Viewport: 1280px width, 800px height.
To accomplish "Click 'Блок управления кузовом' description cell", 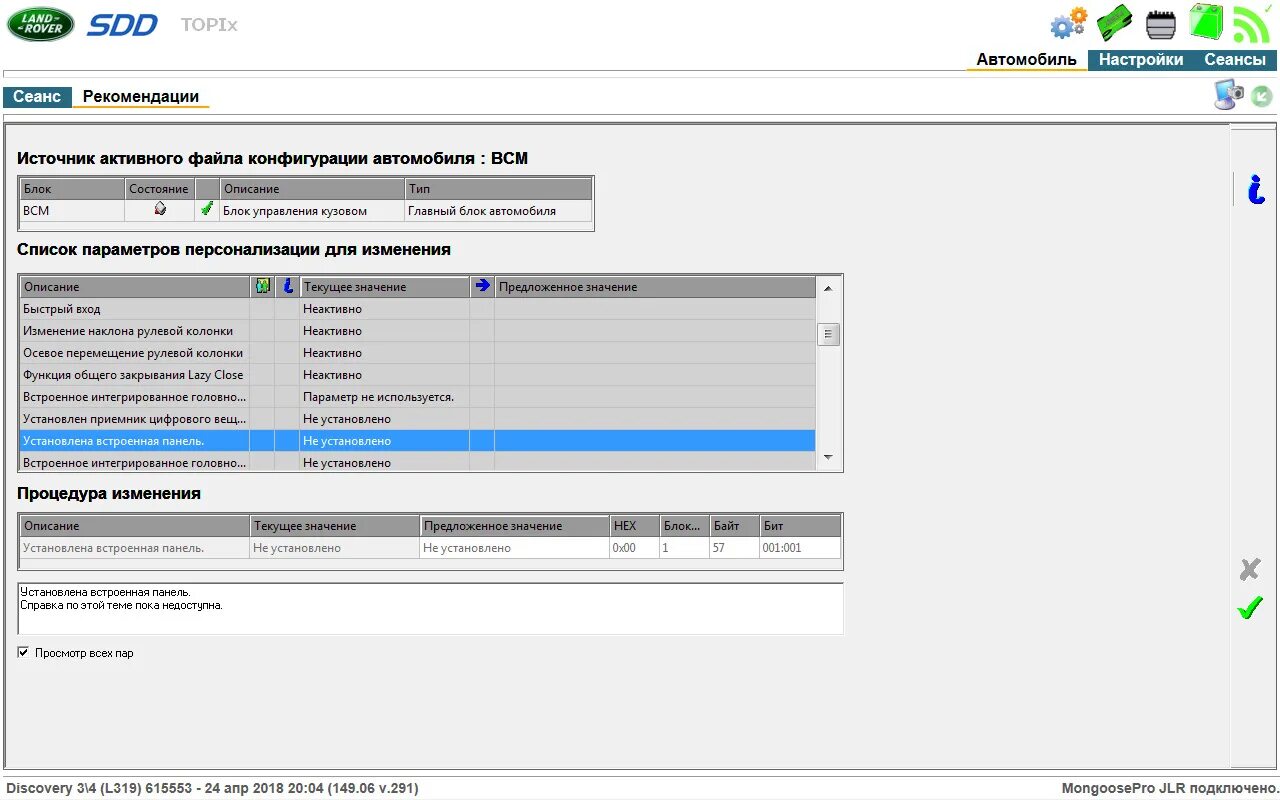I will (x=312, y=210).
